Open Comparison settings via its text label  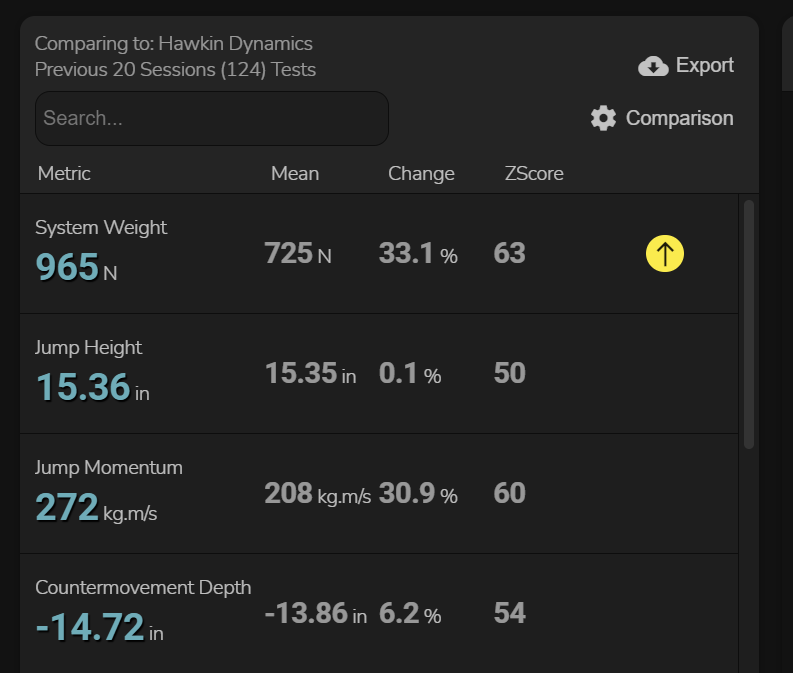point(679,118)
